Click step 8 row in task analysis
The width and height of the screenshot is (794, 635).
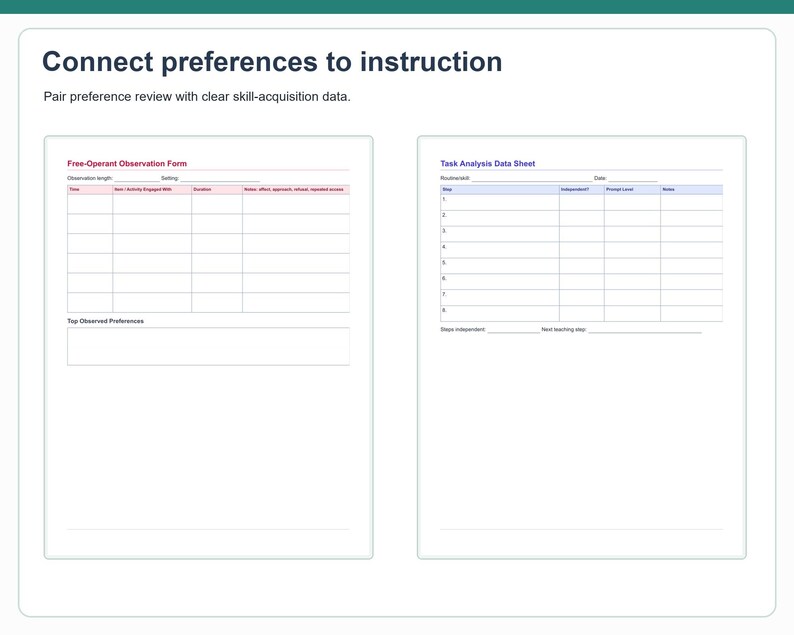[582, 313]
